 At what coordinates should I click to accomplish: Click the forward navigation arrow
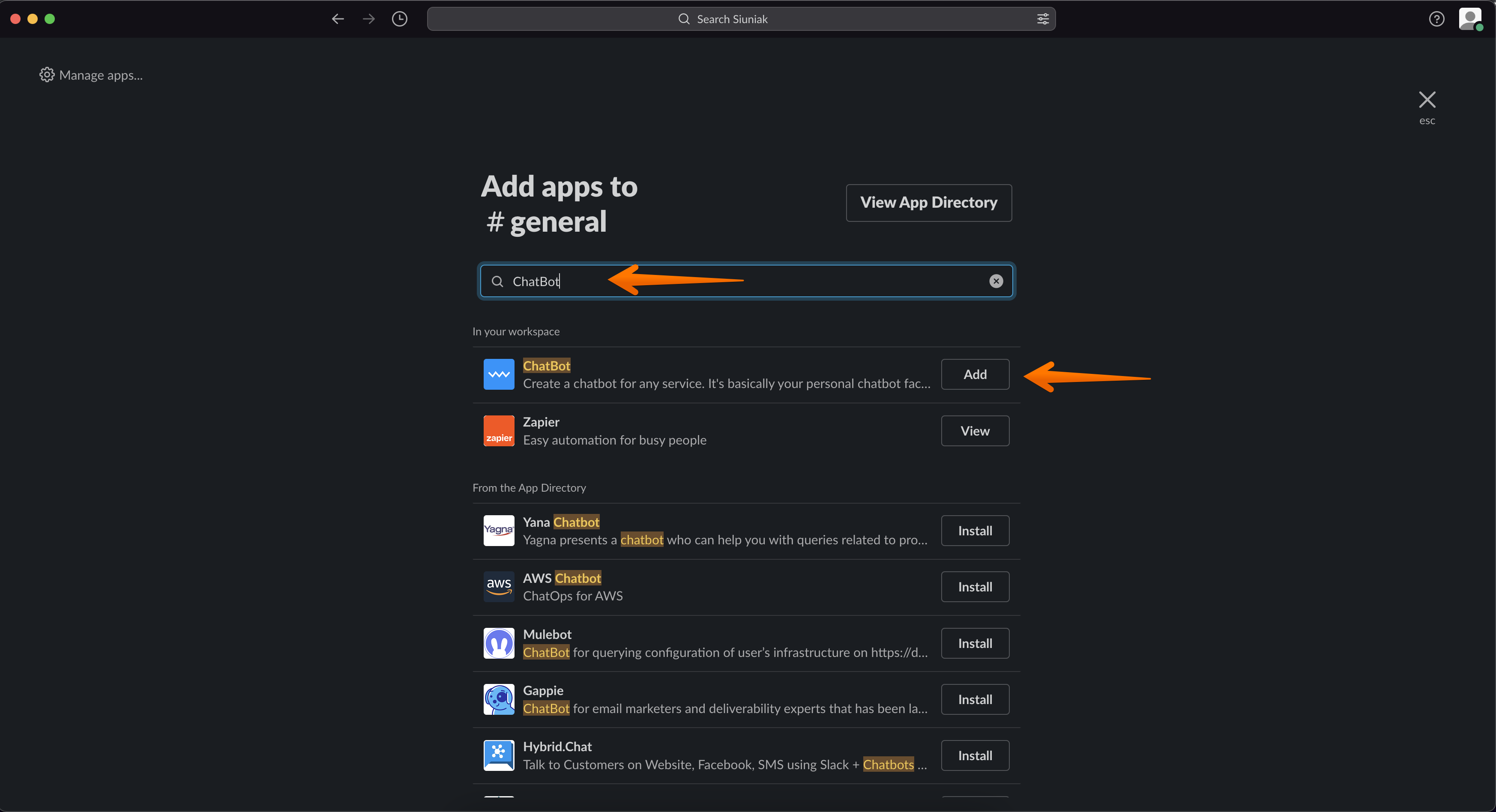coord(369,19)
